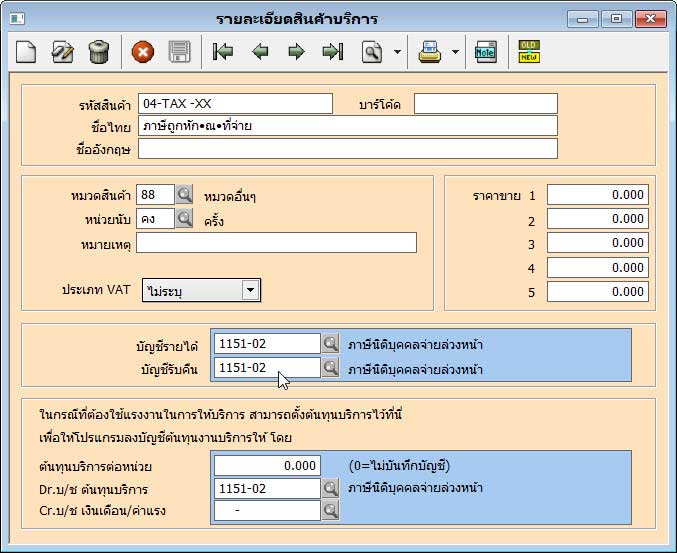Open lookup for บัญชีรายได้ account

(x=331, y=344)
